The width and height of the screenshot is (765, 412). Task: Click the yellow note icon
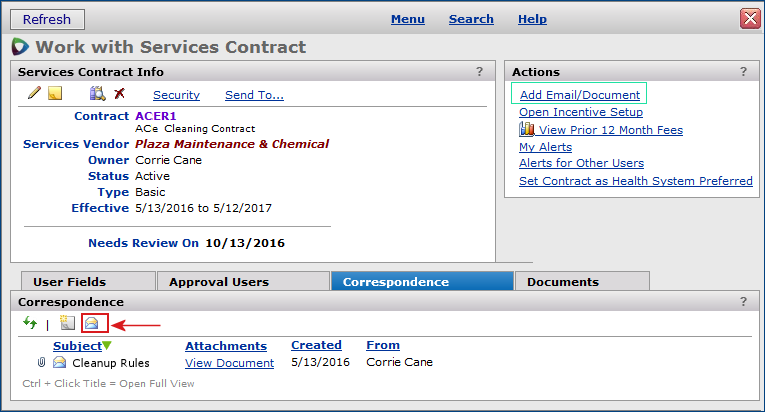click(x=55, y=94)
